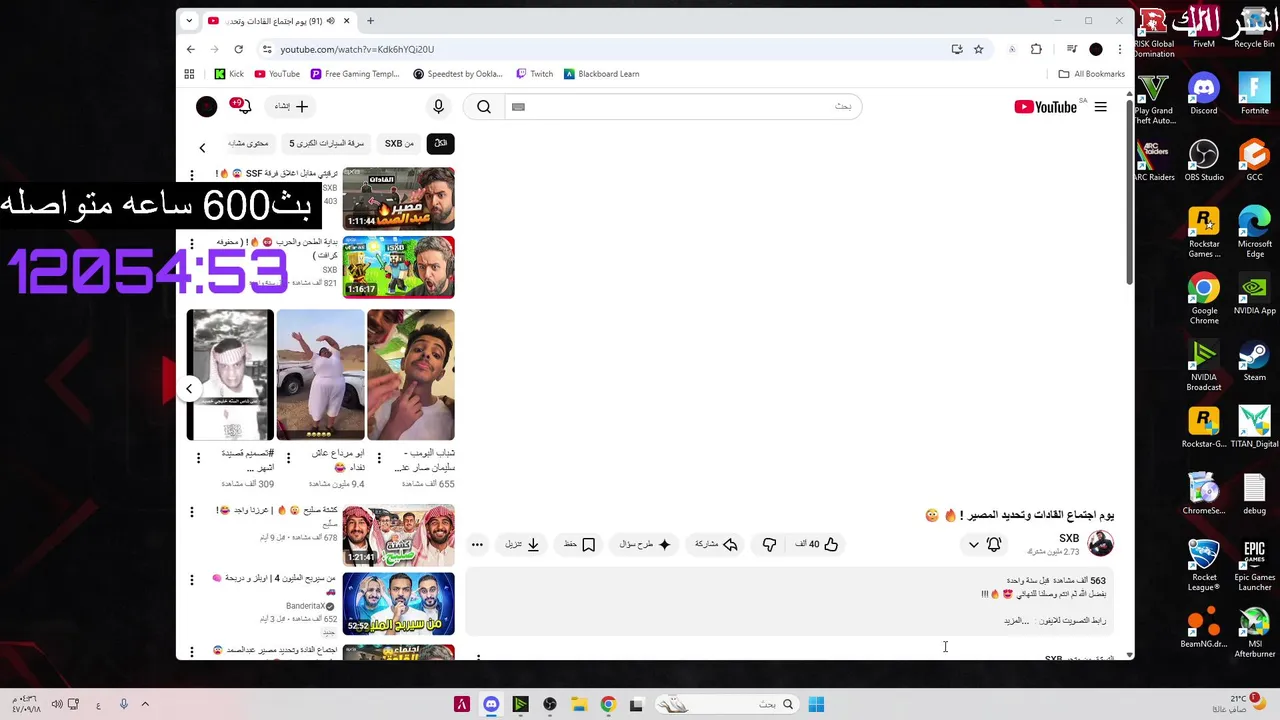1280x720 pixels.
Task: Click the Ask (طرح سؤال) button
Action: (x=644, y=544)
